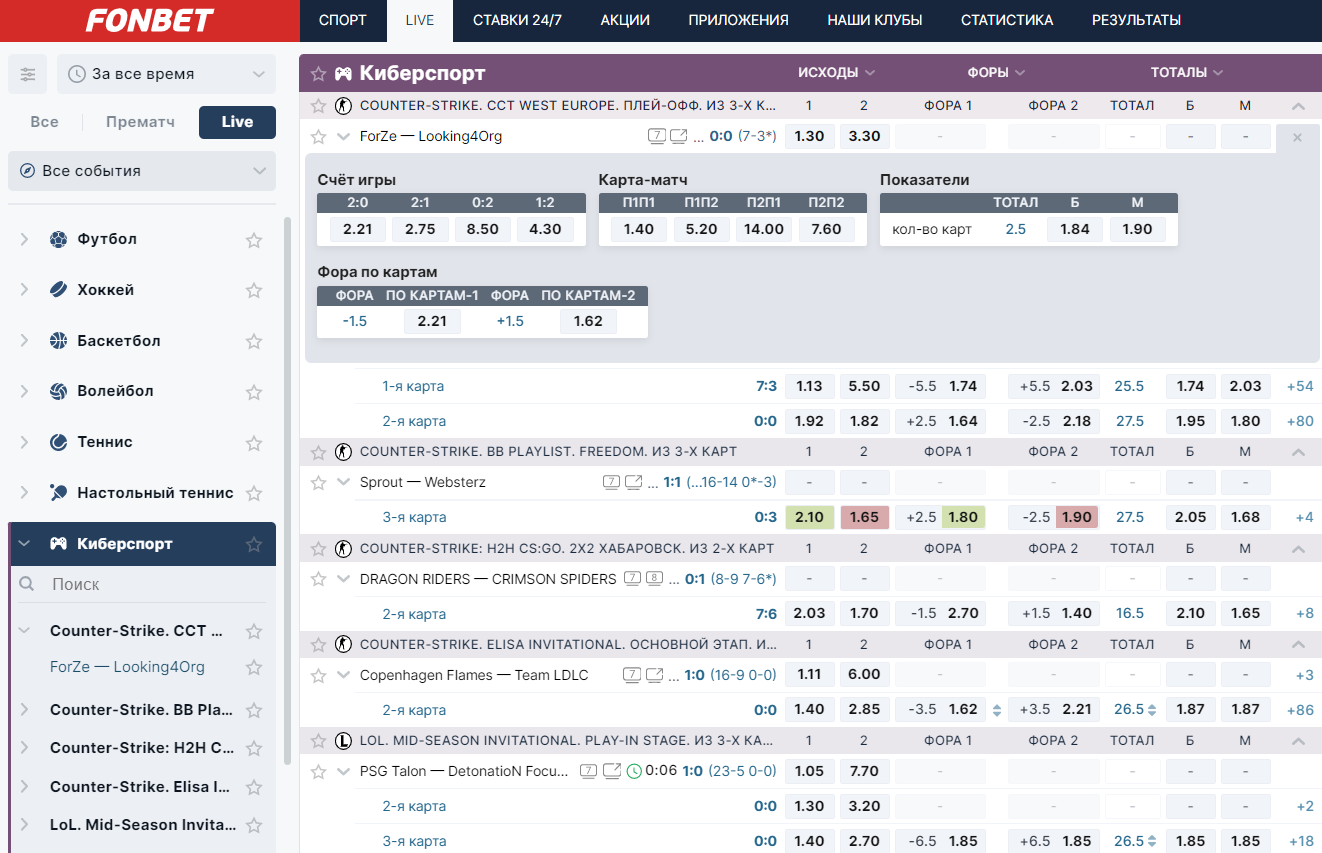Open the СТАТИСТИКА top tab

[1007, 20]
